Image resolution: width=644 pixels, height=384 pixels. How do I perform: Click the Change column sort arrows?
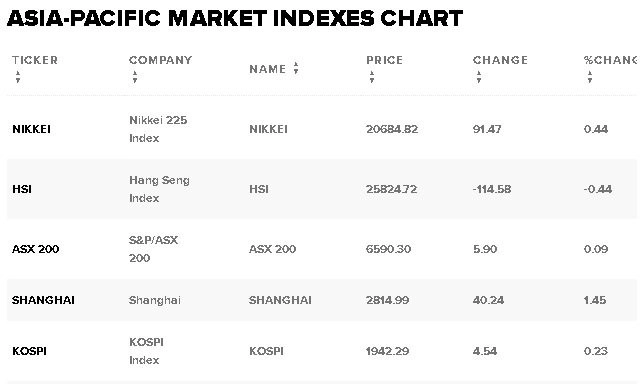[478, 77]
